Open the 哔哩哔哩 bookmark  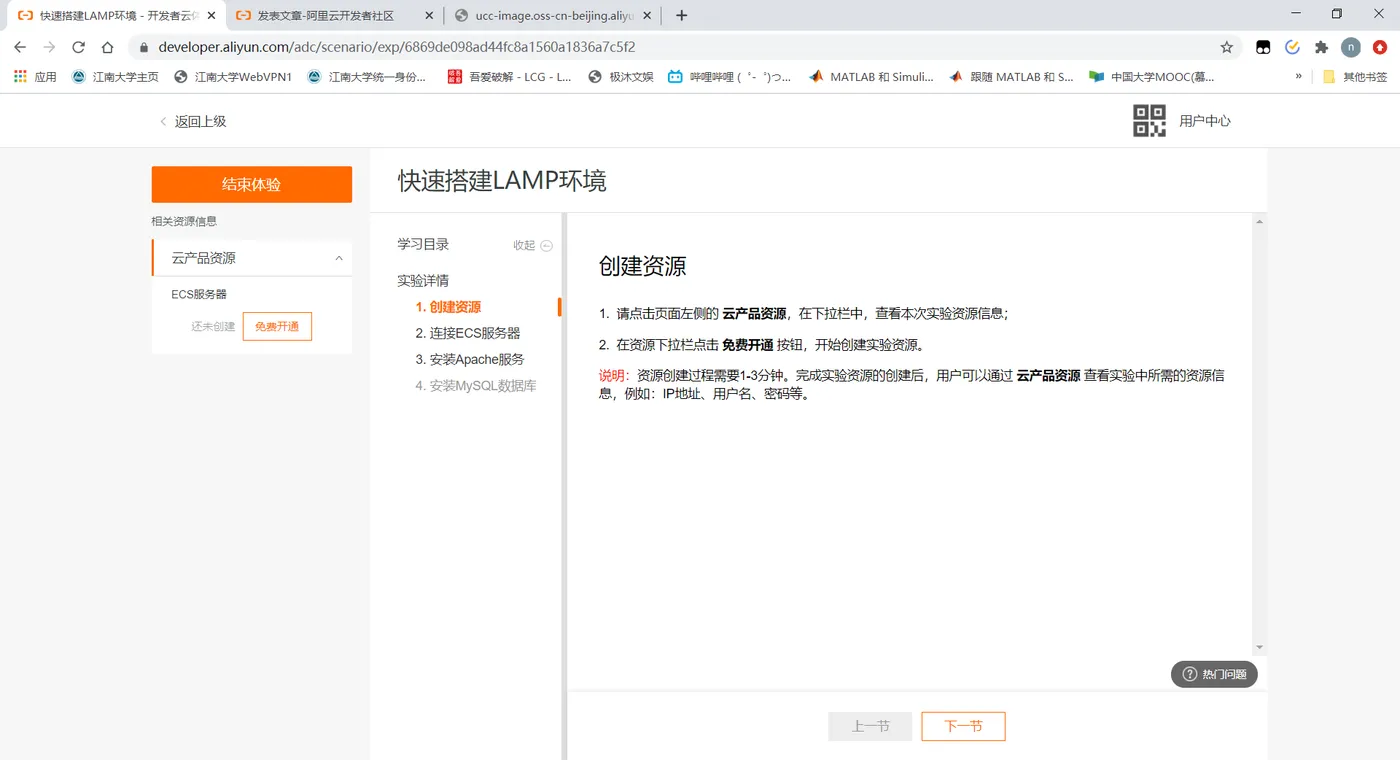point(730,76)
